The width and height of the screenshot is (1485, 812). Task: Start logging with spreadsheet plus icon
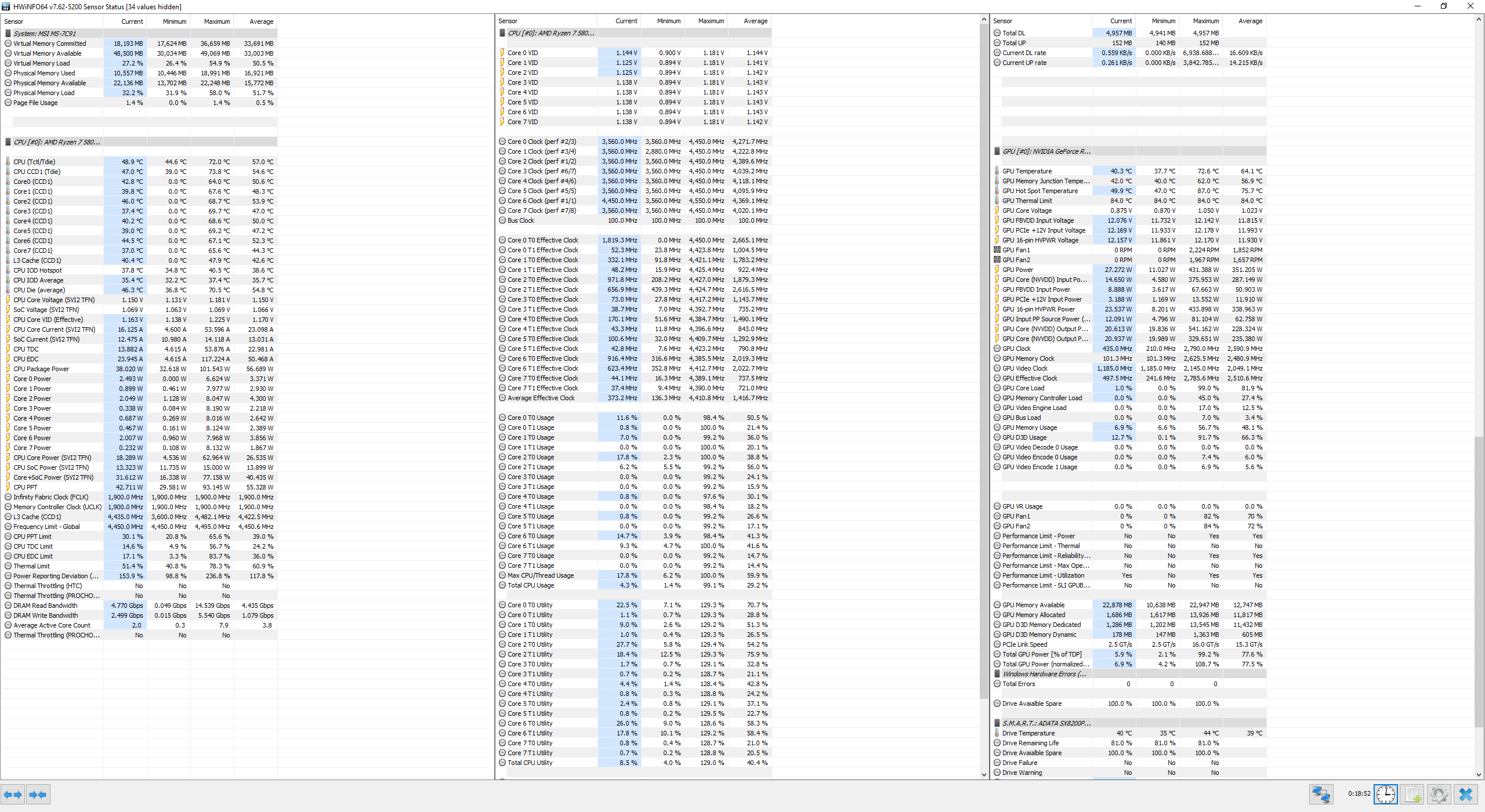click(x=1412, y=794)
